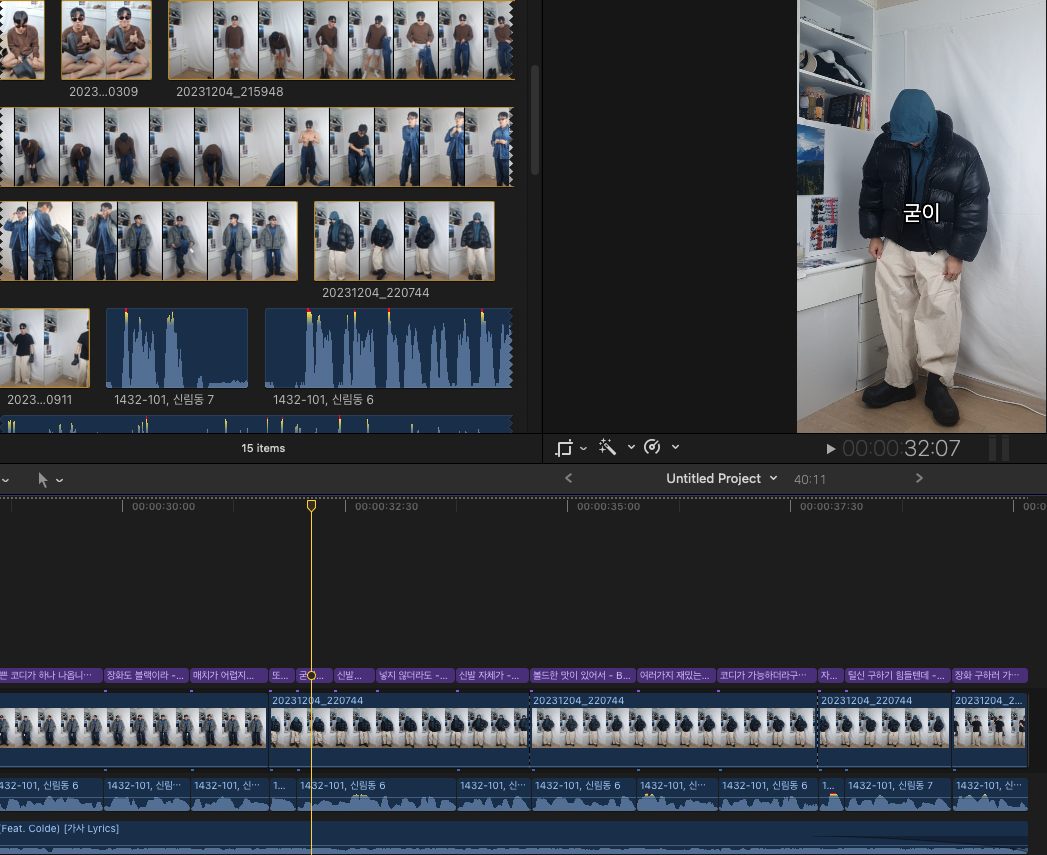This screenshot has height=855, width=1047.
Task: Click the project duration 40:11
Action: [x=809, y=480]
